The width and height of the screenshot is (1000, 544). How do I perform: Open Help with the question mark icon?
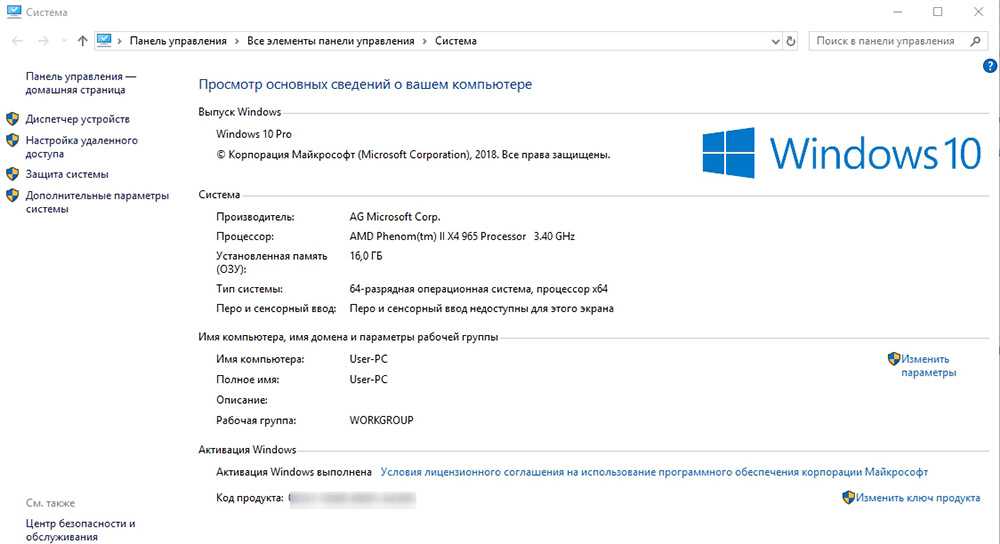tap(990, 66)
